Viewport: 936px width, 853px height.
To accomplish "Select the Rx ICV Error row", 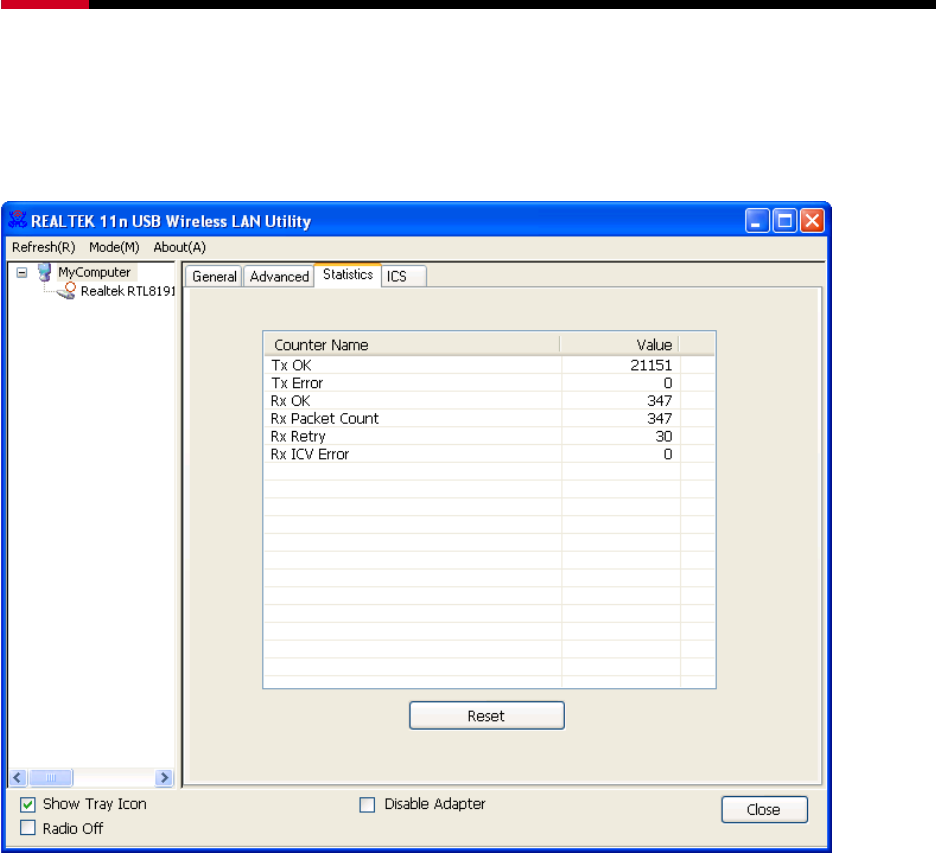I will point(489,454).
